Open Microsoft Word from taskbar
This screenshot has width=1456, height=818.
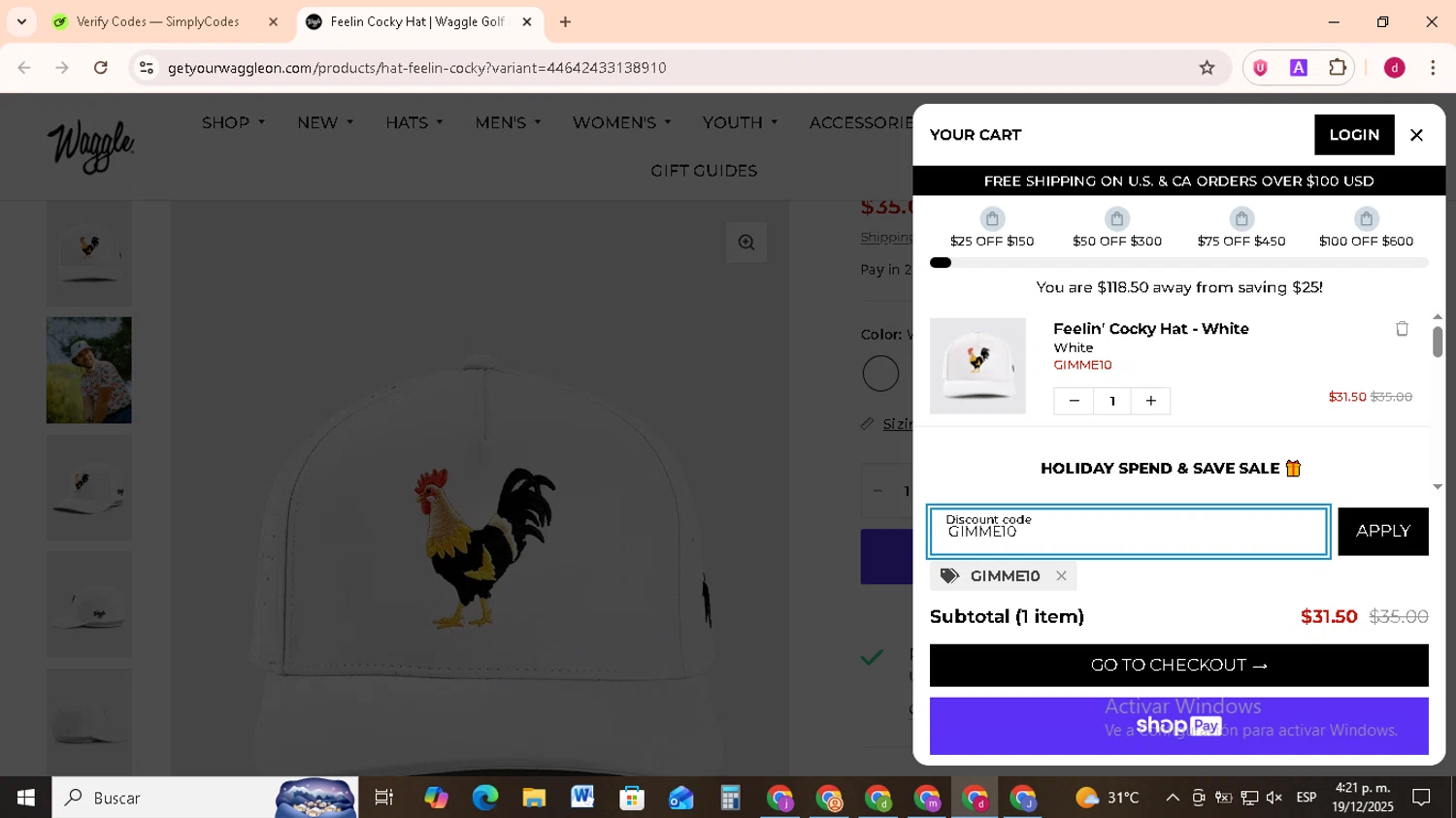[582, 798]
